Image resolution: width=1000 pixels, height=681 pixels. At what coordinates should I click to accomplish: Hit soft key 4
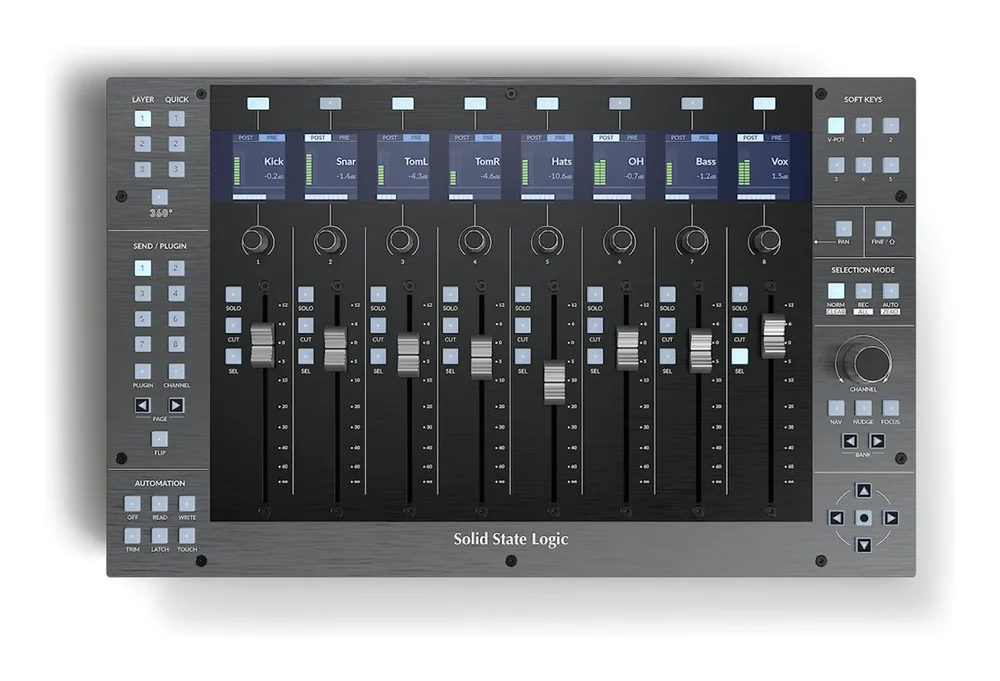[863, 165]
